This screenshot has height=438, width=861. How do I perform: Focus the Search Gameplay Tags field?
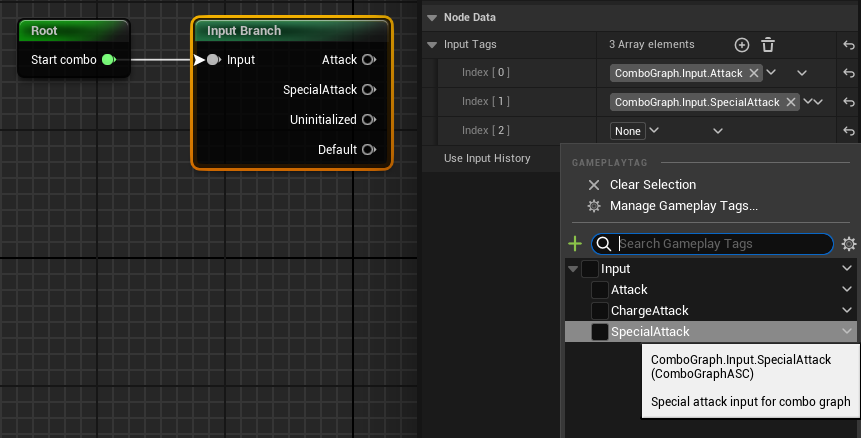click(x=720, y=244)
